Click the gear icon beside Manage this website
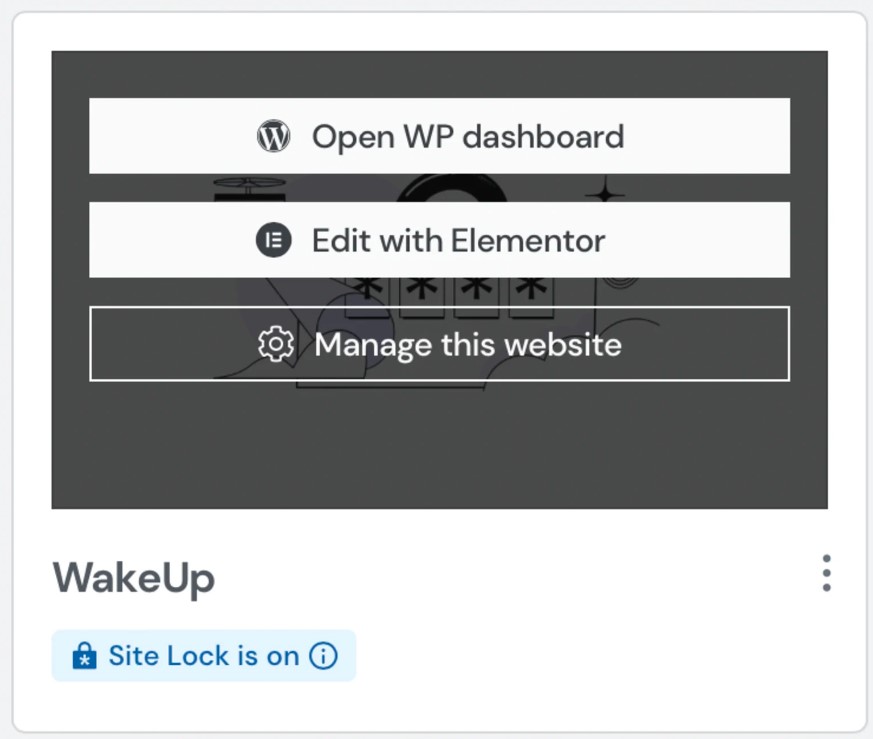Viewport: 873px width, 739px height. click(275, 344)
